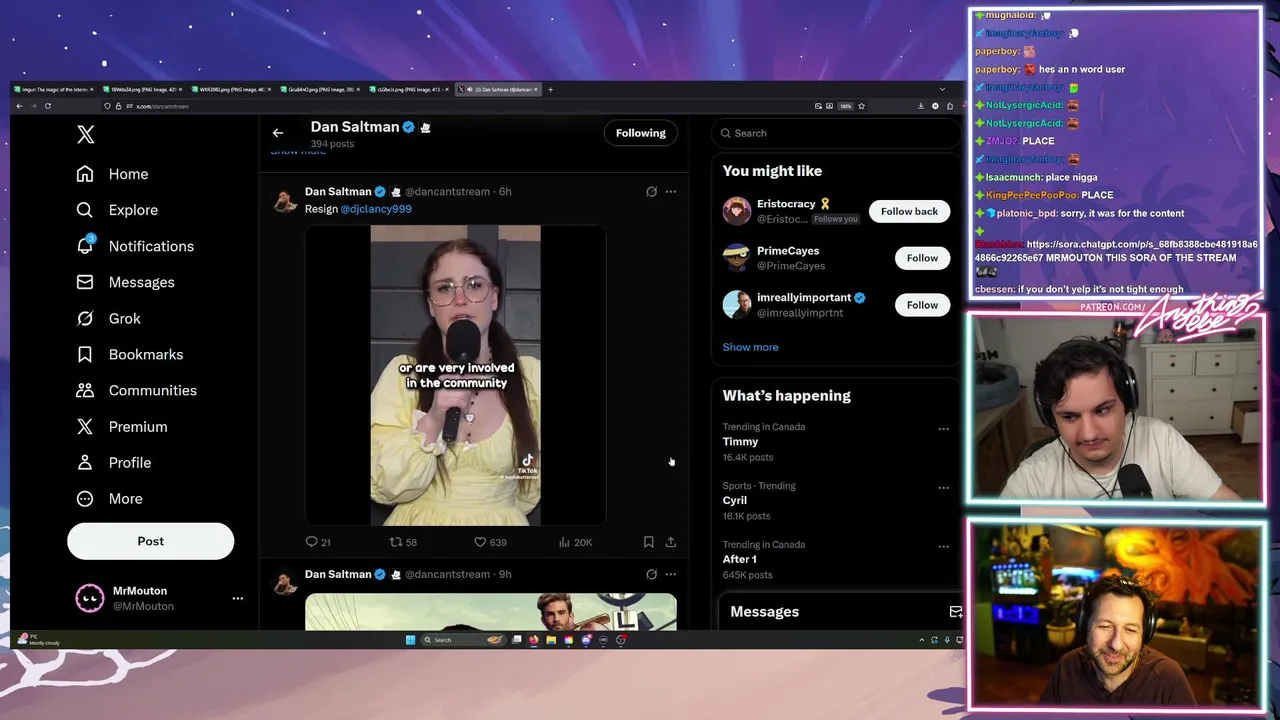
Task: Open more options for Timmy trend
Action: pyautogui.click(x=943, y=429)
